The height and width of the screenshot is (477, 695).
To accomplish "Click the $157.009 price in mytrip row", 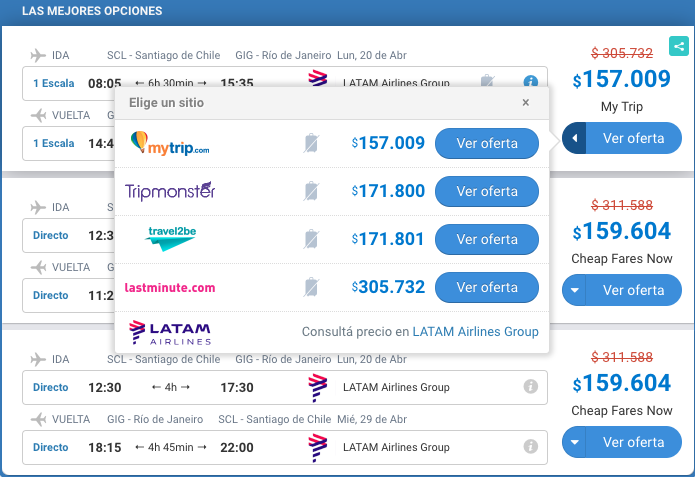I will pyautogui.click(x=388, y=143).
